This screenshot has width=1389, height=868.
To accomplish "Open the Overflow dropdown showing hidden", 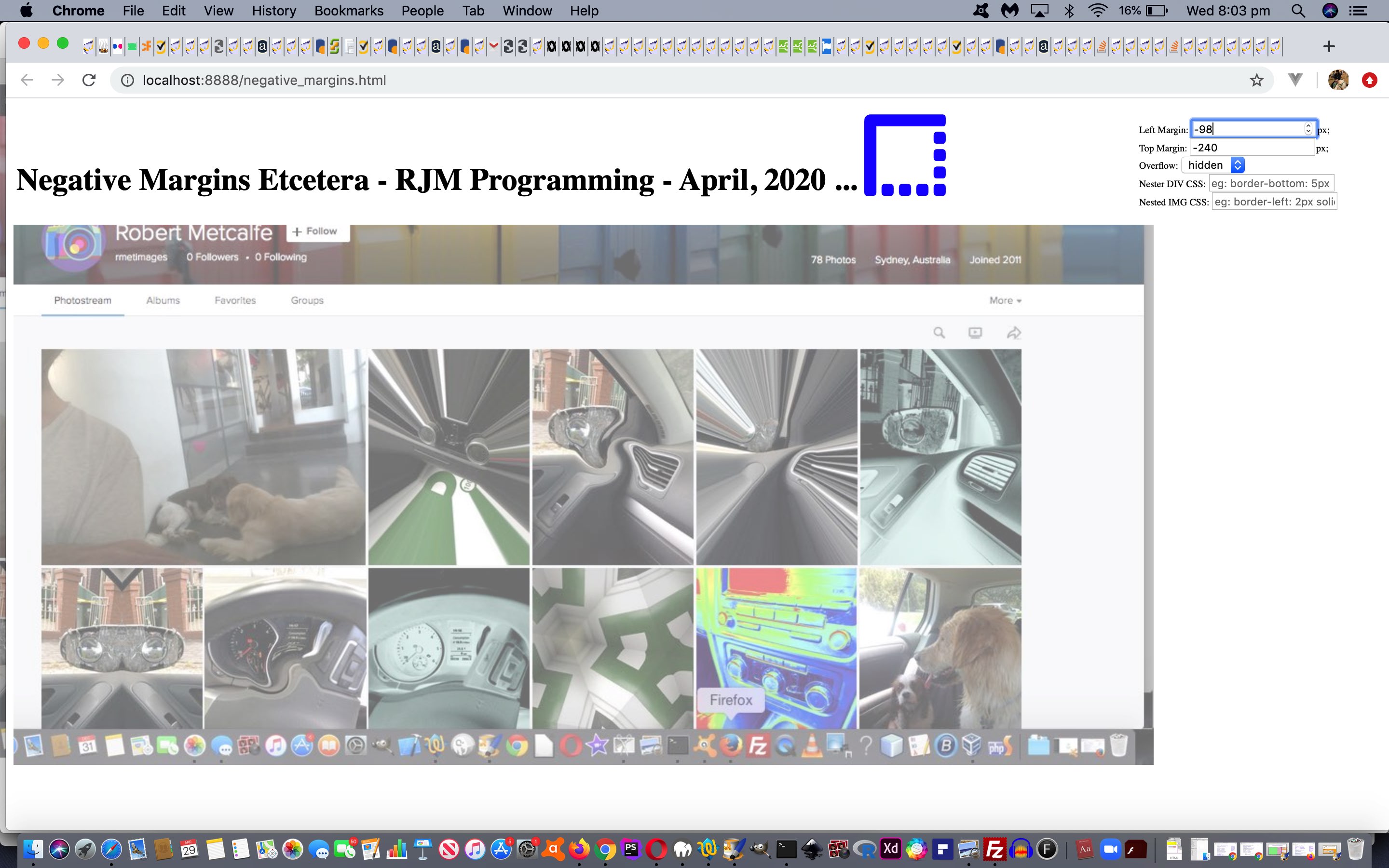I will pyautogui.click(x=1213, y=165).
